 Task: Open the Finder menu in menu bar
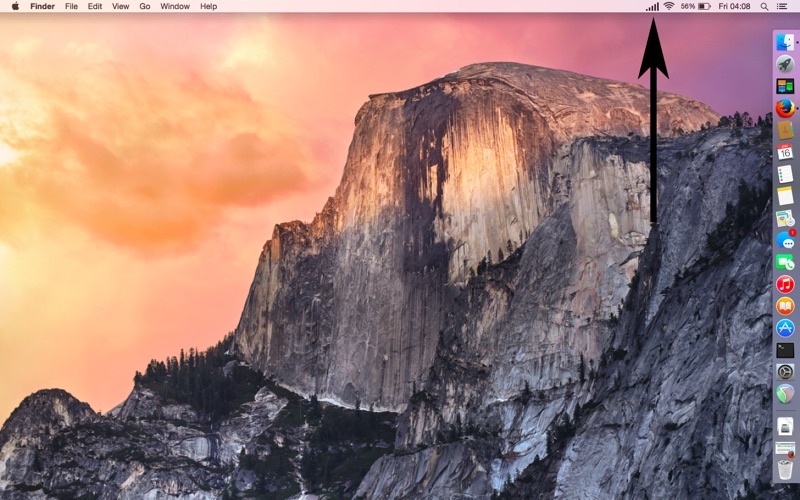pyautogui.click(x=42, y=6)
